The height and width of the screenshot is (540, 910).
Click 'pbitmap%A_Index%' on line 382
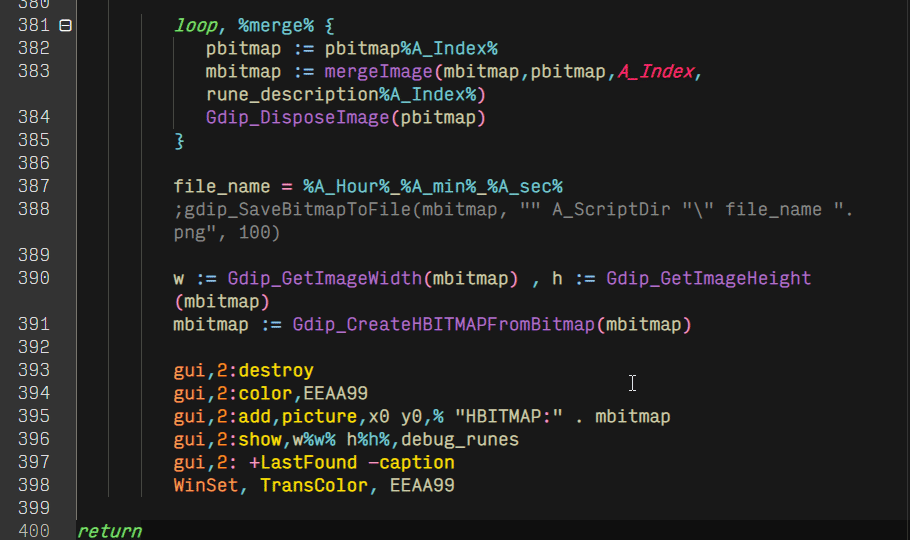tap(411, 49)
